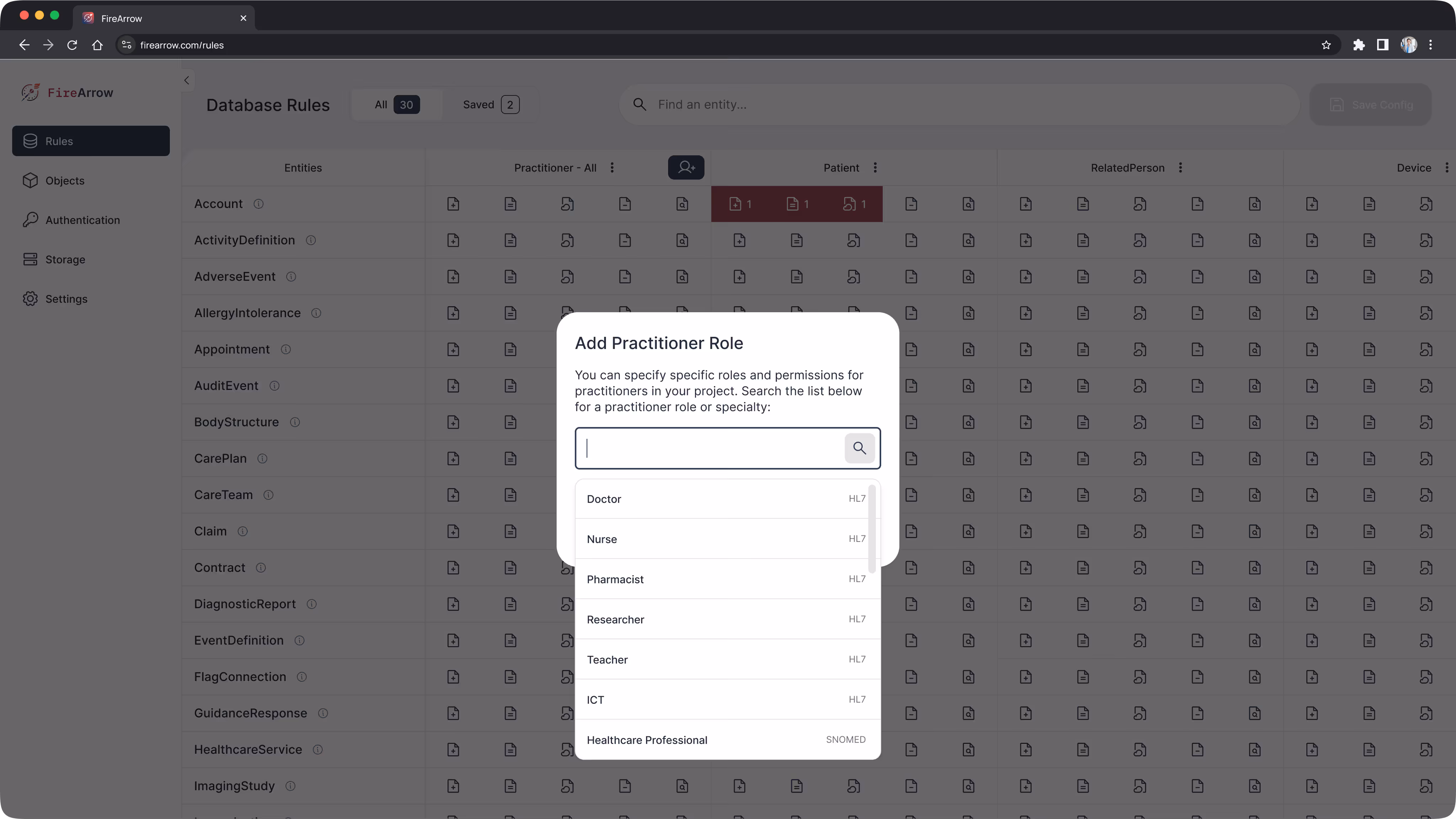Click the address bar URL
Viewport: 1456px width, 819px height.
[182, 45]
